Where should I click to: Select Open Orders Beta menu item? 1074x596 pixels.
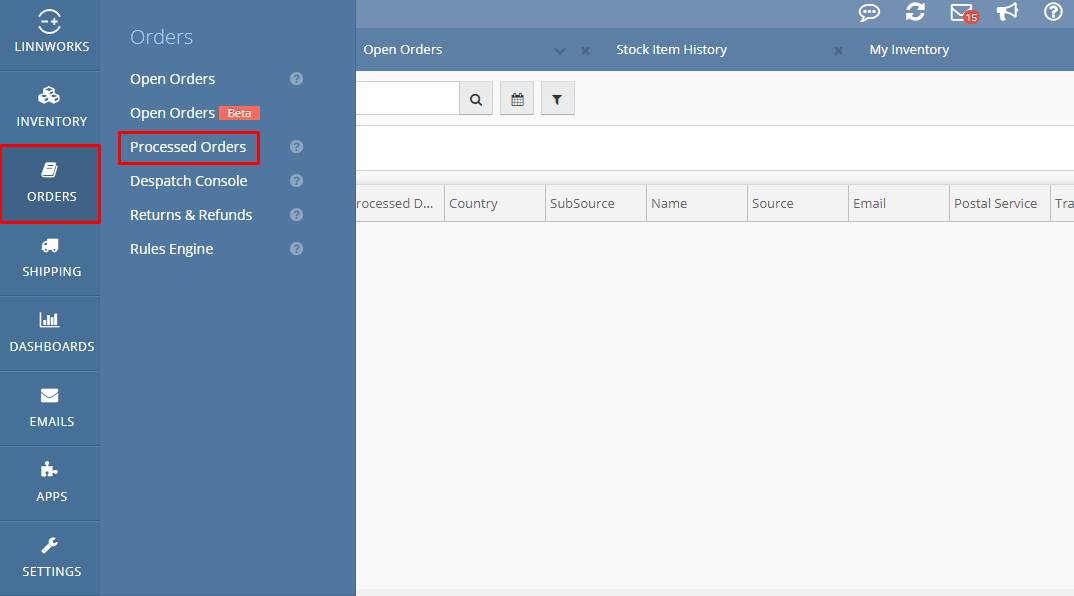point(195,113)
